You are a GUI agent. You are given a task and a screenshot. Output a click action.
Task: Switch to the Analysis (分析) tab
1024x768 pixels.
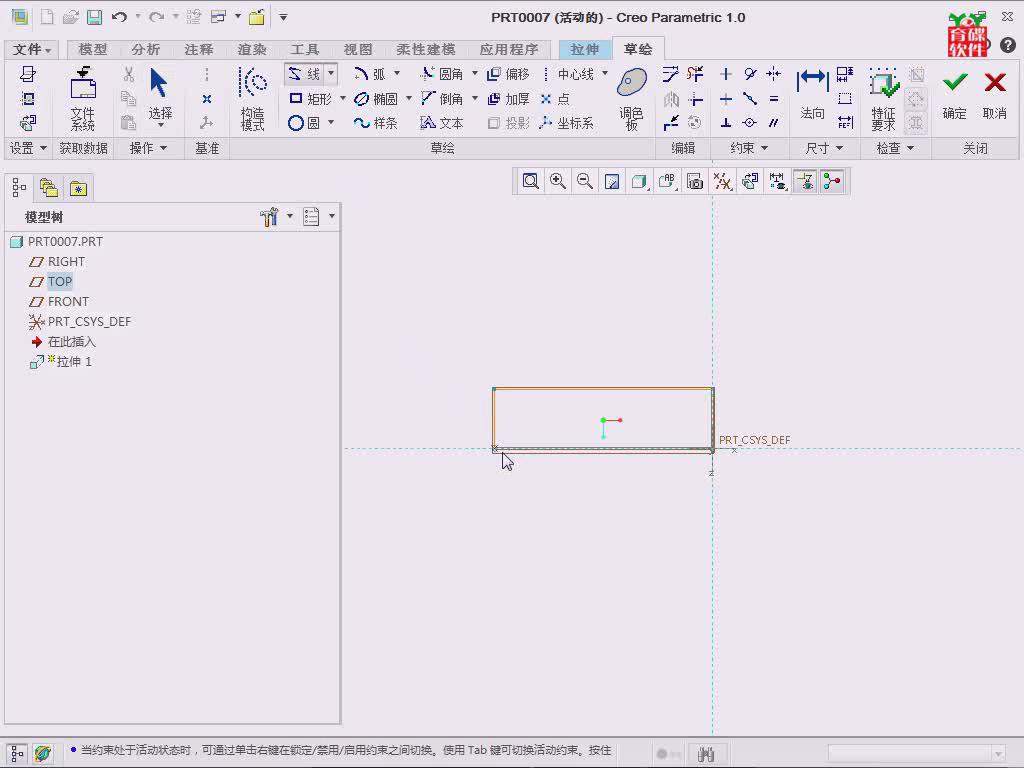click(x=146, y=49)
